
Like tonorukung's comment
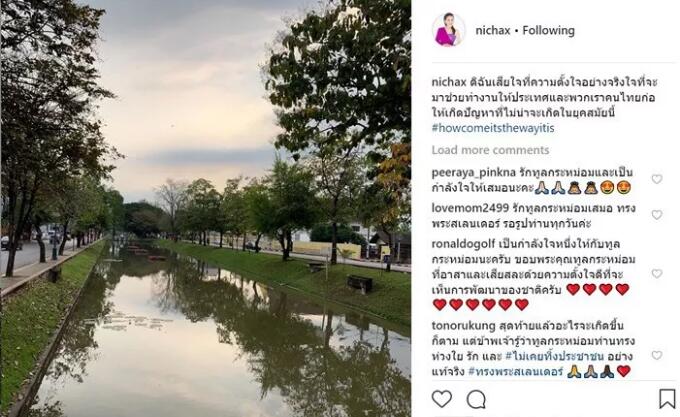tap(657, 355)
